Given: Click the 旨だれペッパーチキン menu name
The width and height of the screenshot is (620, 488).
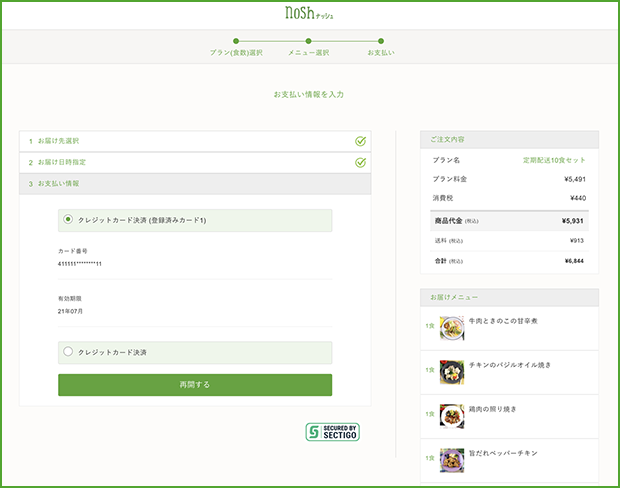Looking at the screenshot, I should click(x=503, y=453).
